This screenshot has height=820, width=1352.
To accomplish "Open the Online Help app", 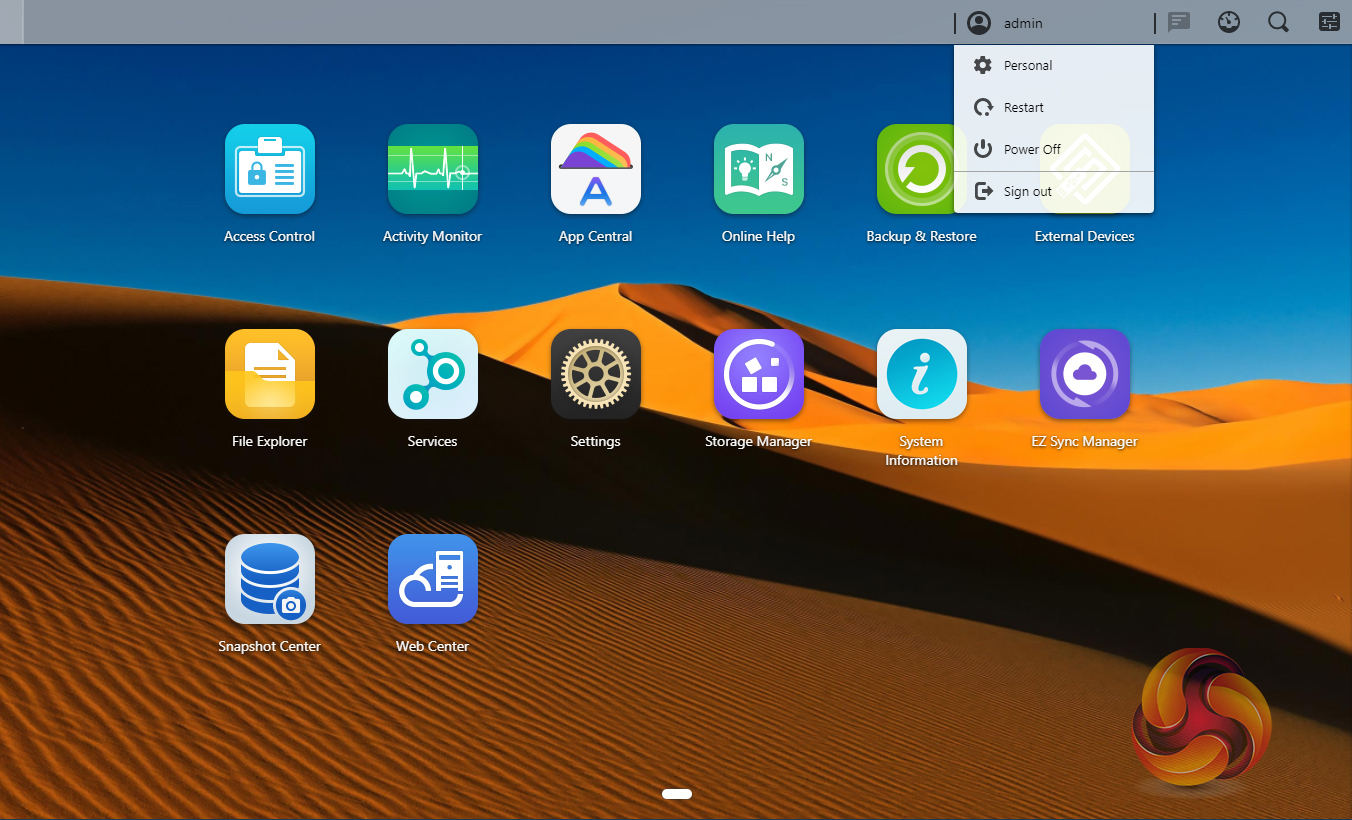I will [x=759, y=169].
